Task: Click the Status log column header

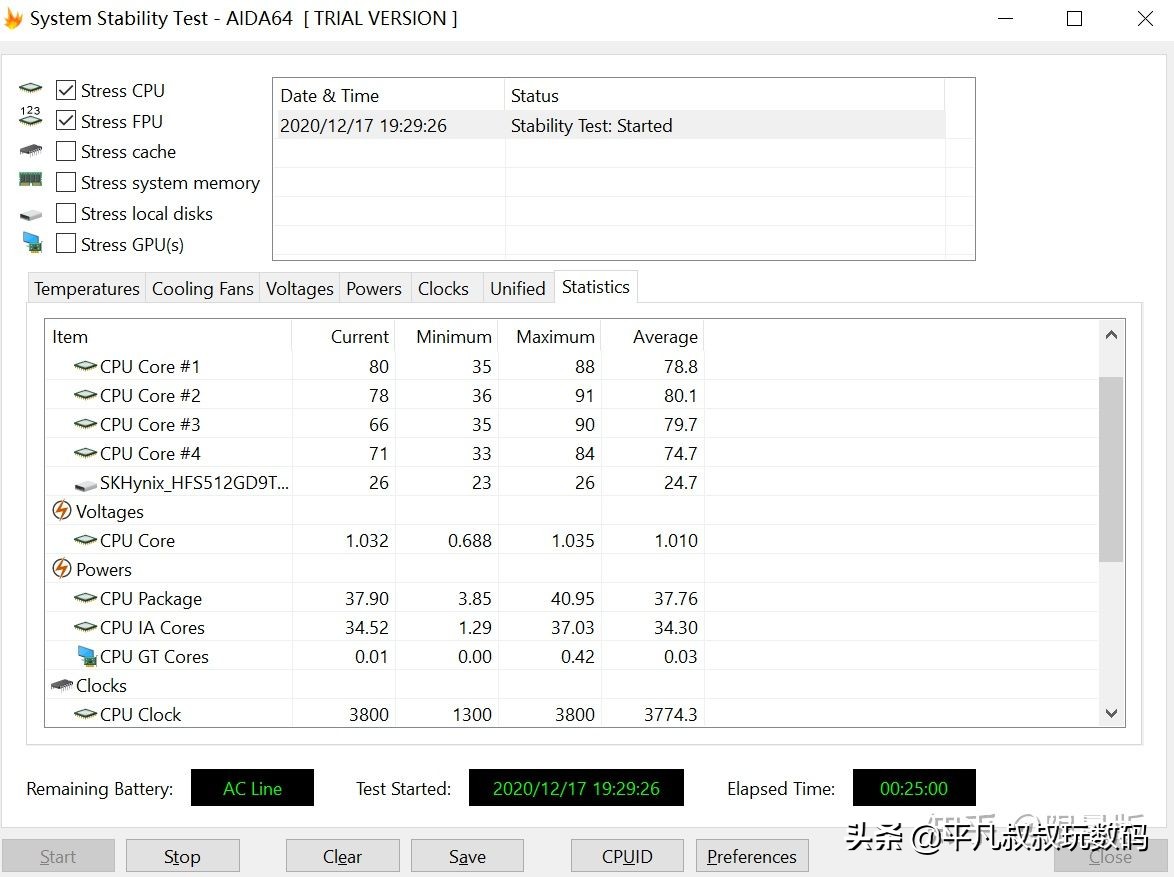Action: click(724, 95)
